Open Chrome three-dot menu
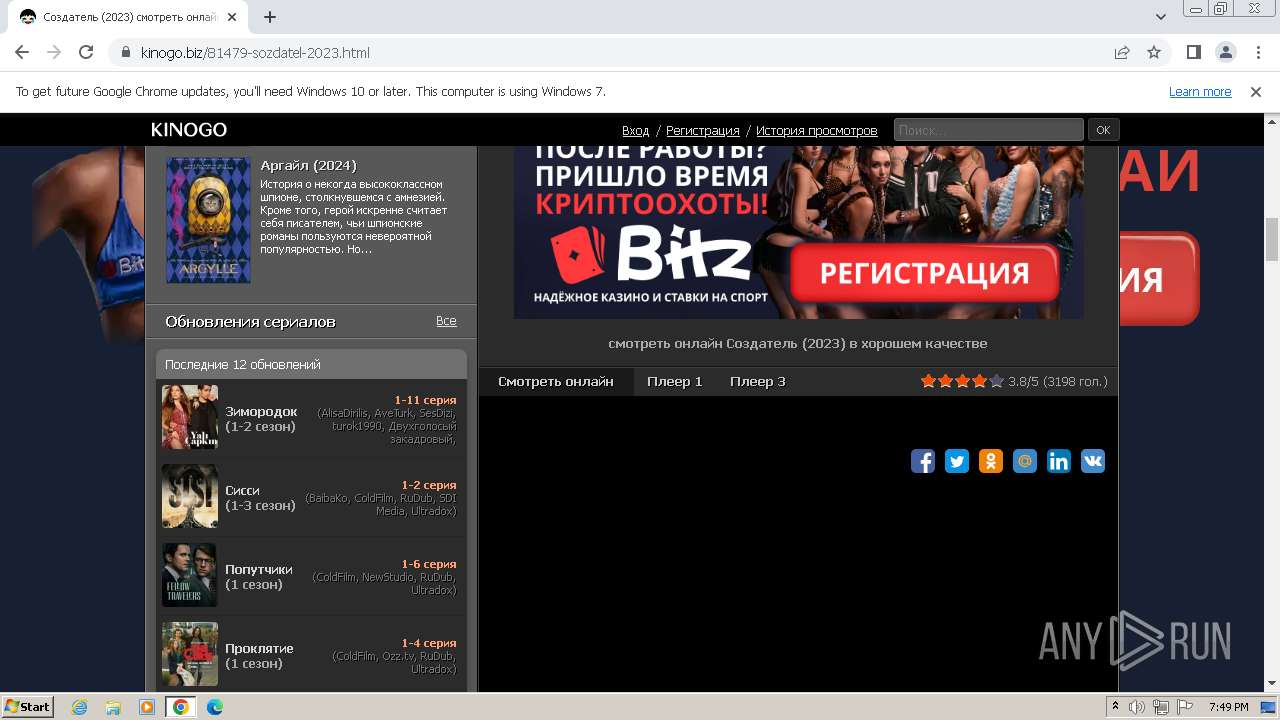 tap(1257, 53)
